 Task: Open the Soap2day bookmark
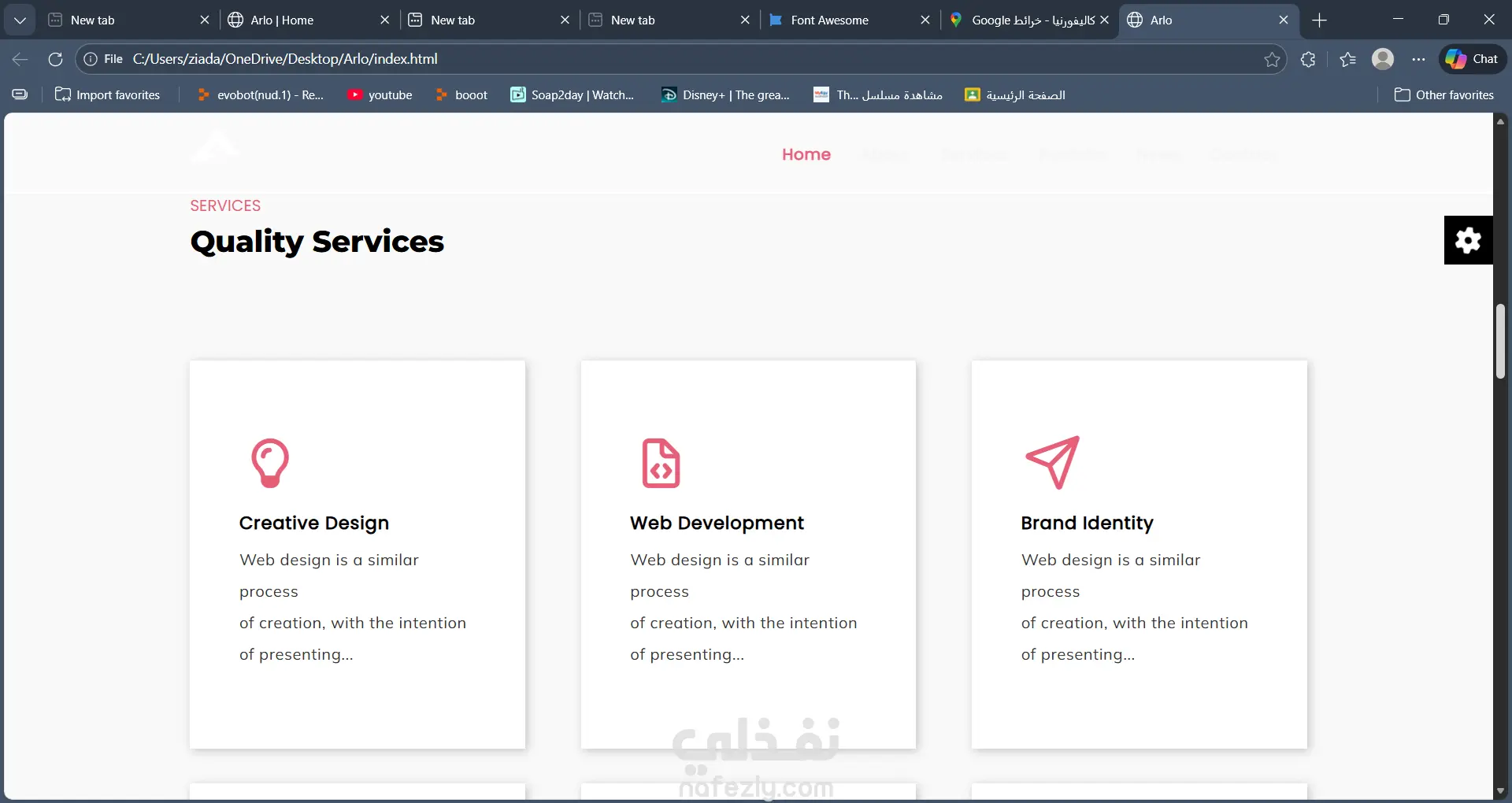[x=573, y=94]
